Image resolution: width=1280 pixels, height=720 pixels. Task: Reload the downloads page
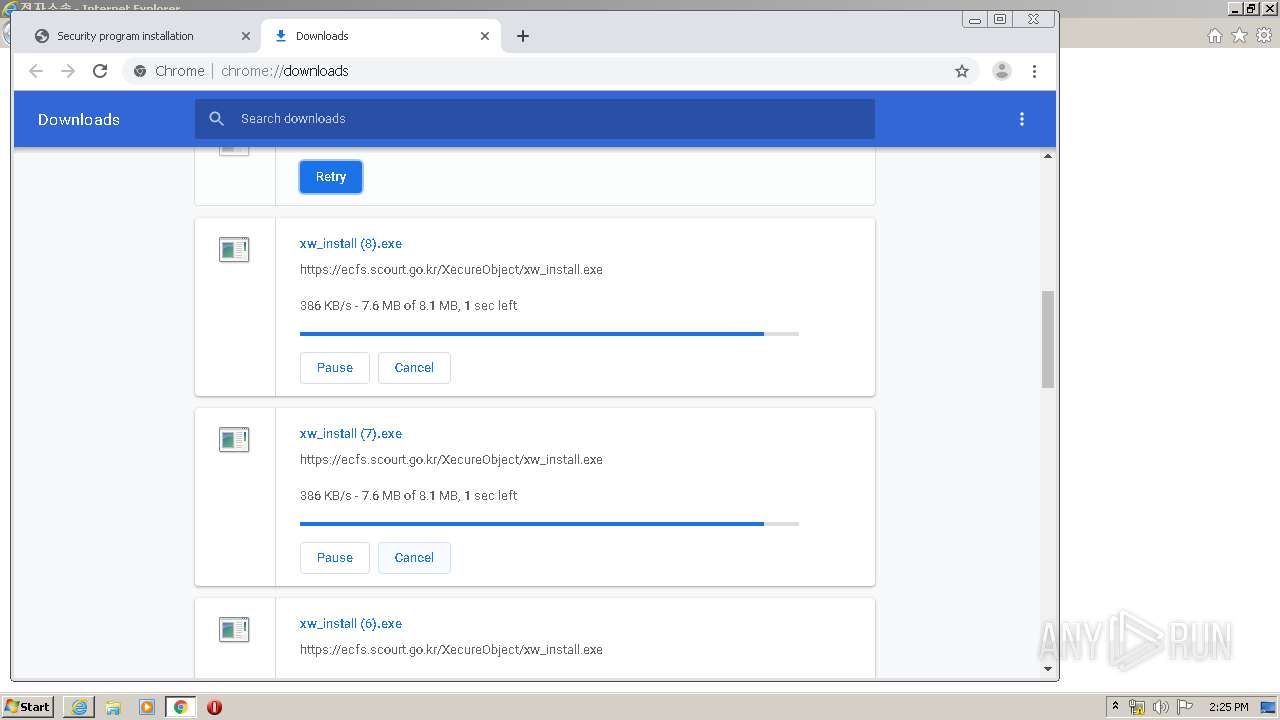100,71
